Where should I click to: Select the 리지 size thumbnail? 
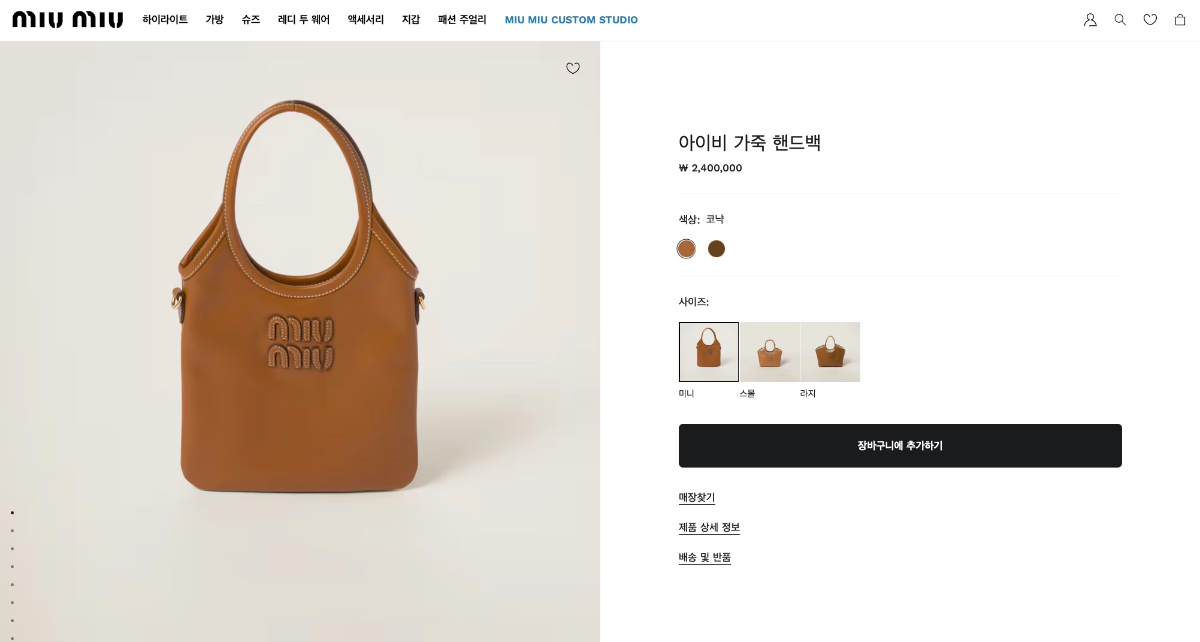pos(830,352)
